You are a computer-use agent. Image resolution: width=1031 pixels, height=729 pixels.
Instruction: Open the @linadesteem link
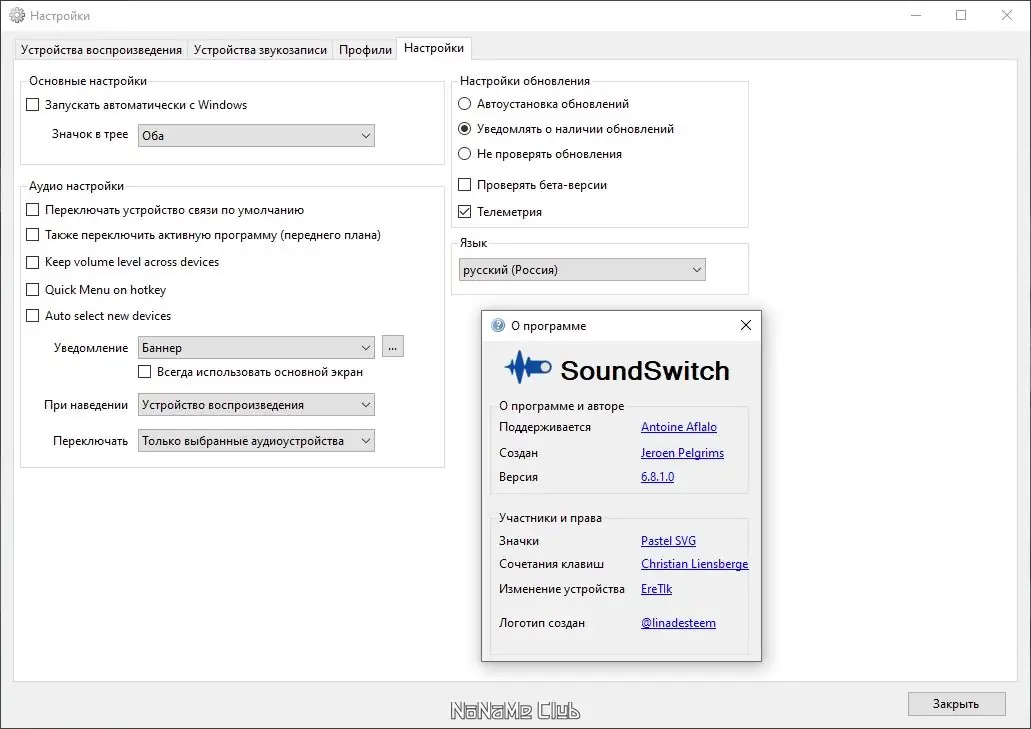[679, 623]
